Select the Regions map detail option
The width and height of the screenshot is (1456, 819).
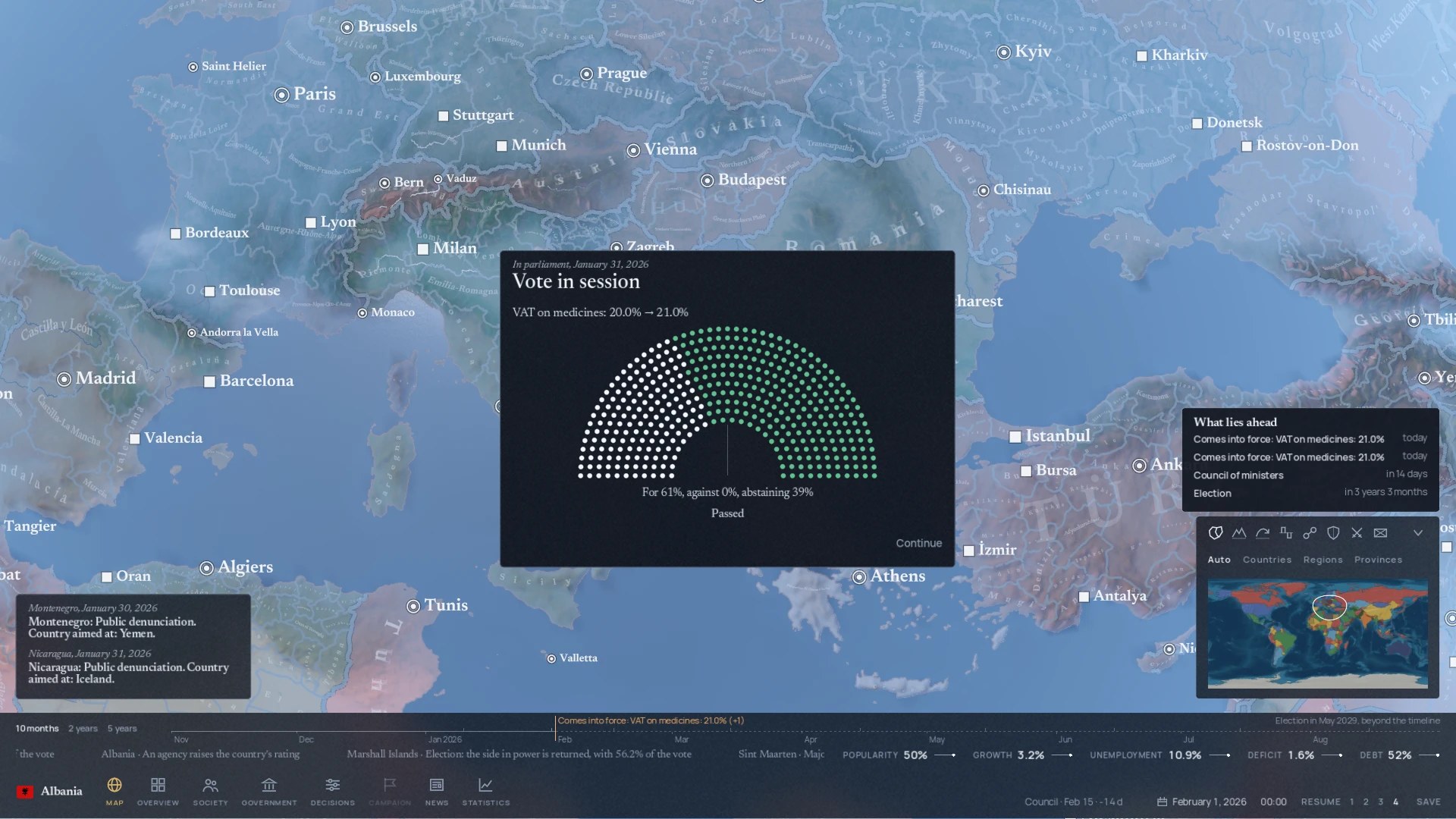pos(1323,560)
